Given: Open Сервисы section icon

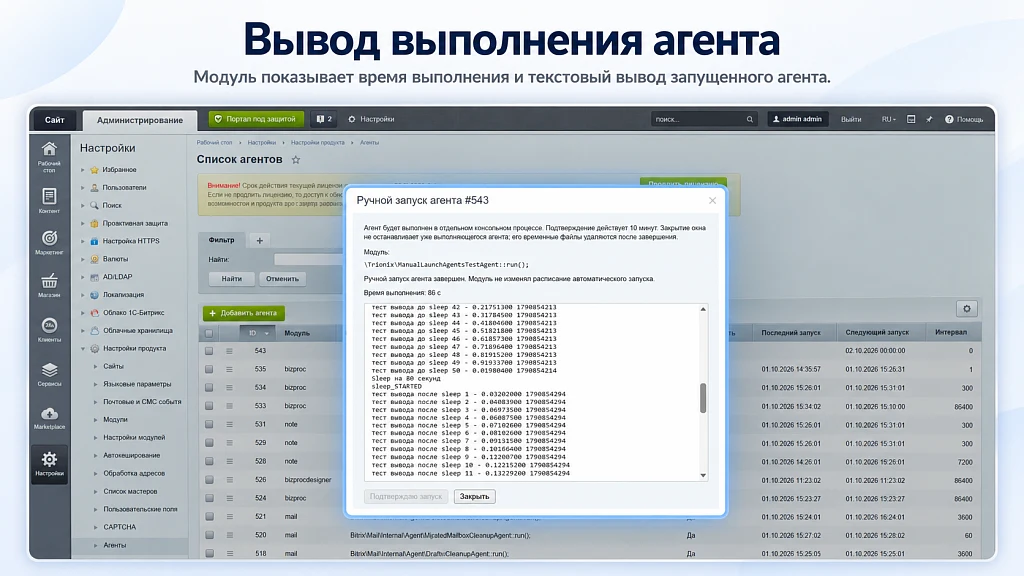Looking at the screenshot, I should (49, 374).
